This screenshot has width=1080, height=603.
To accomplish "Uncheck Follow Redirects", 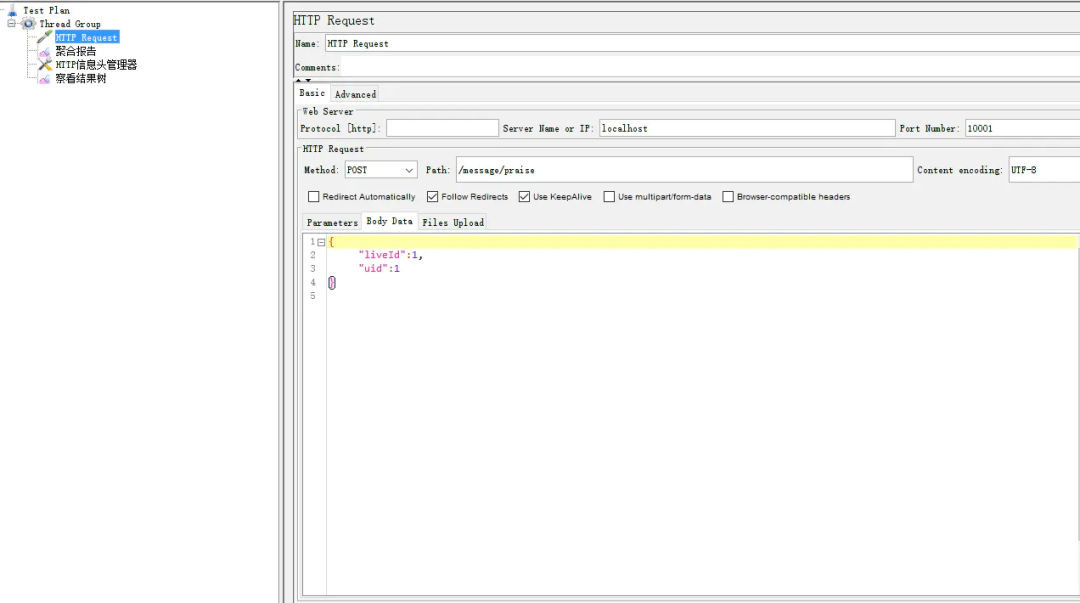I will coord(433,196).
